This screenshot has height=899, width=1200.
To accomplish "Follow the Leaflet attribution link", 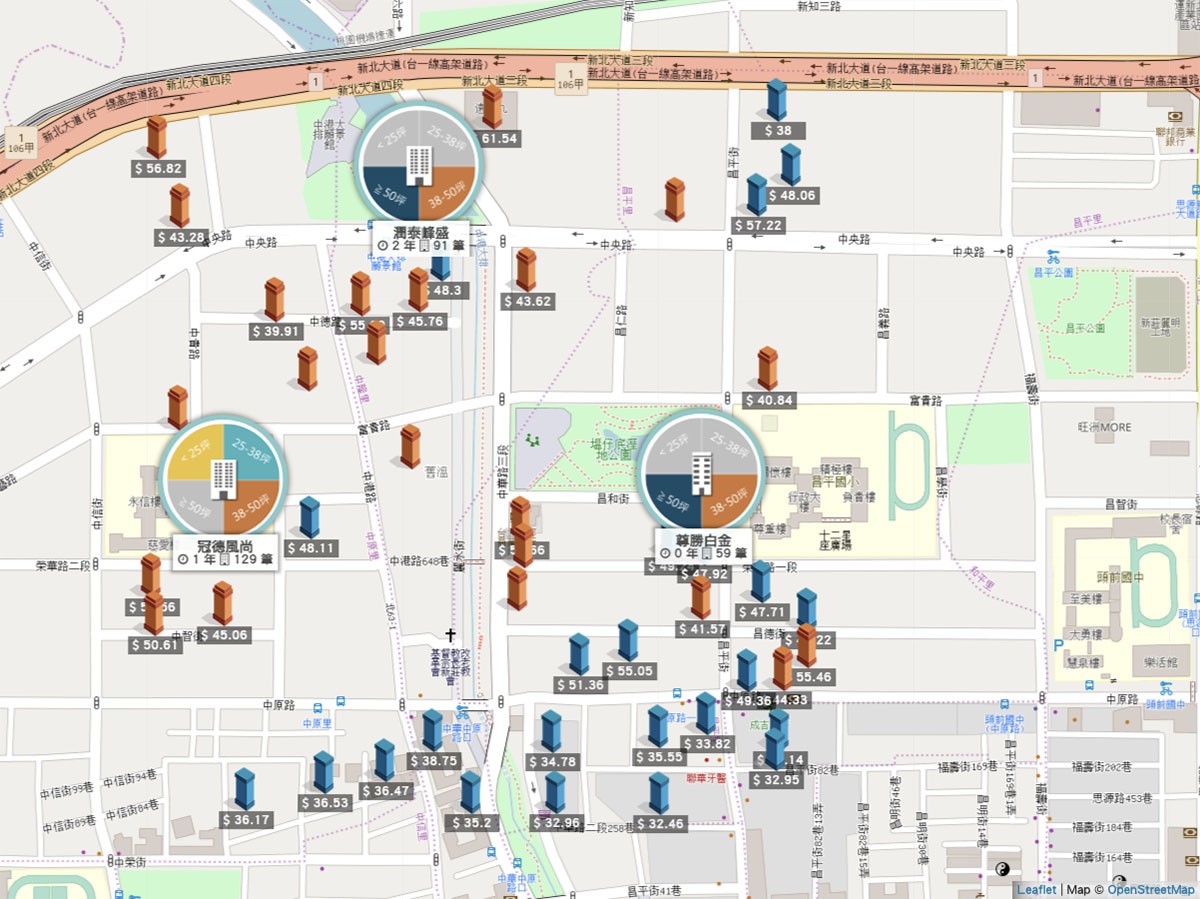I will tap(1036, 890).
